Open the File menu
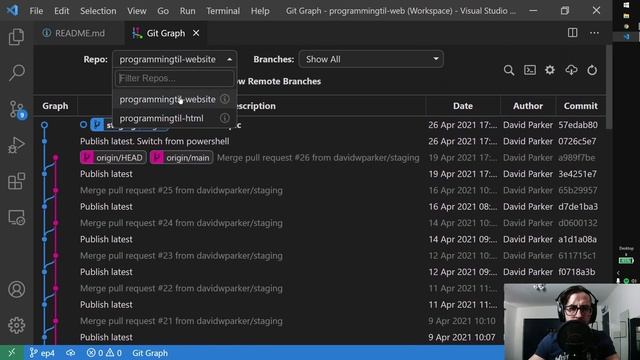640x360 pixels. [x=36, y=11]
